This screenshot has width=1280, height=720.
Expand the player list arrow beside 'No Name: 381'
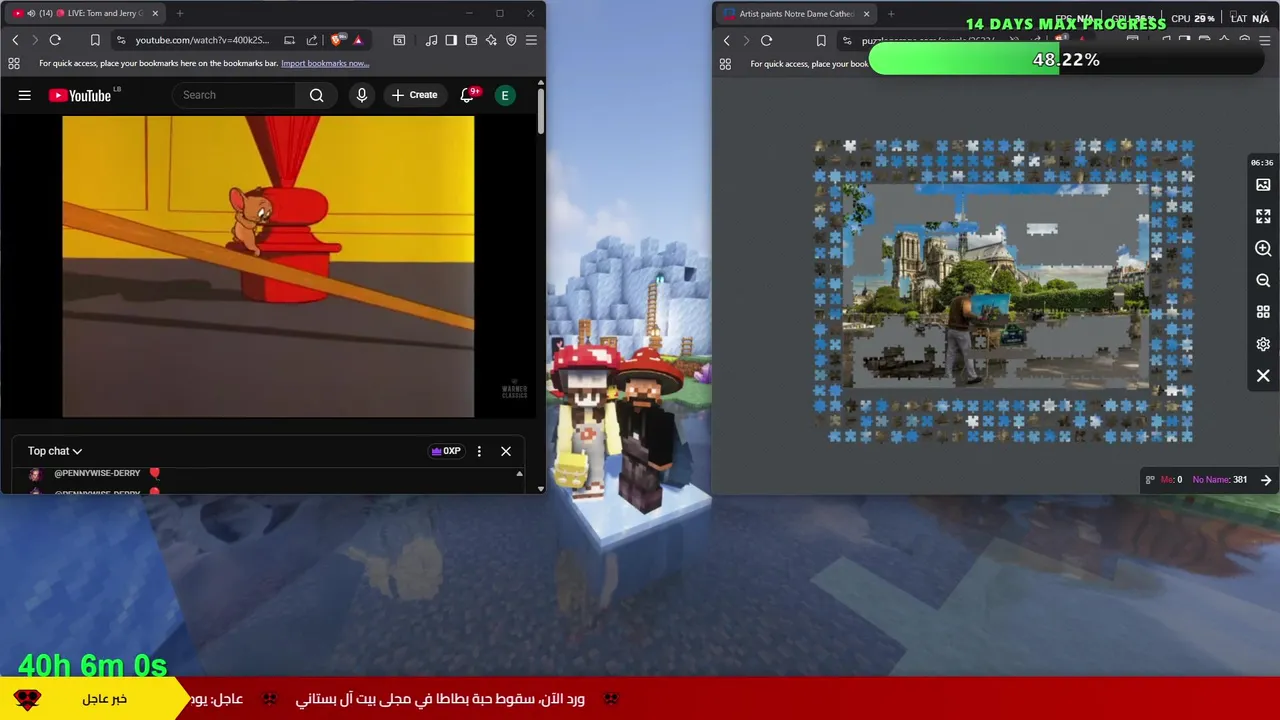1266,480
